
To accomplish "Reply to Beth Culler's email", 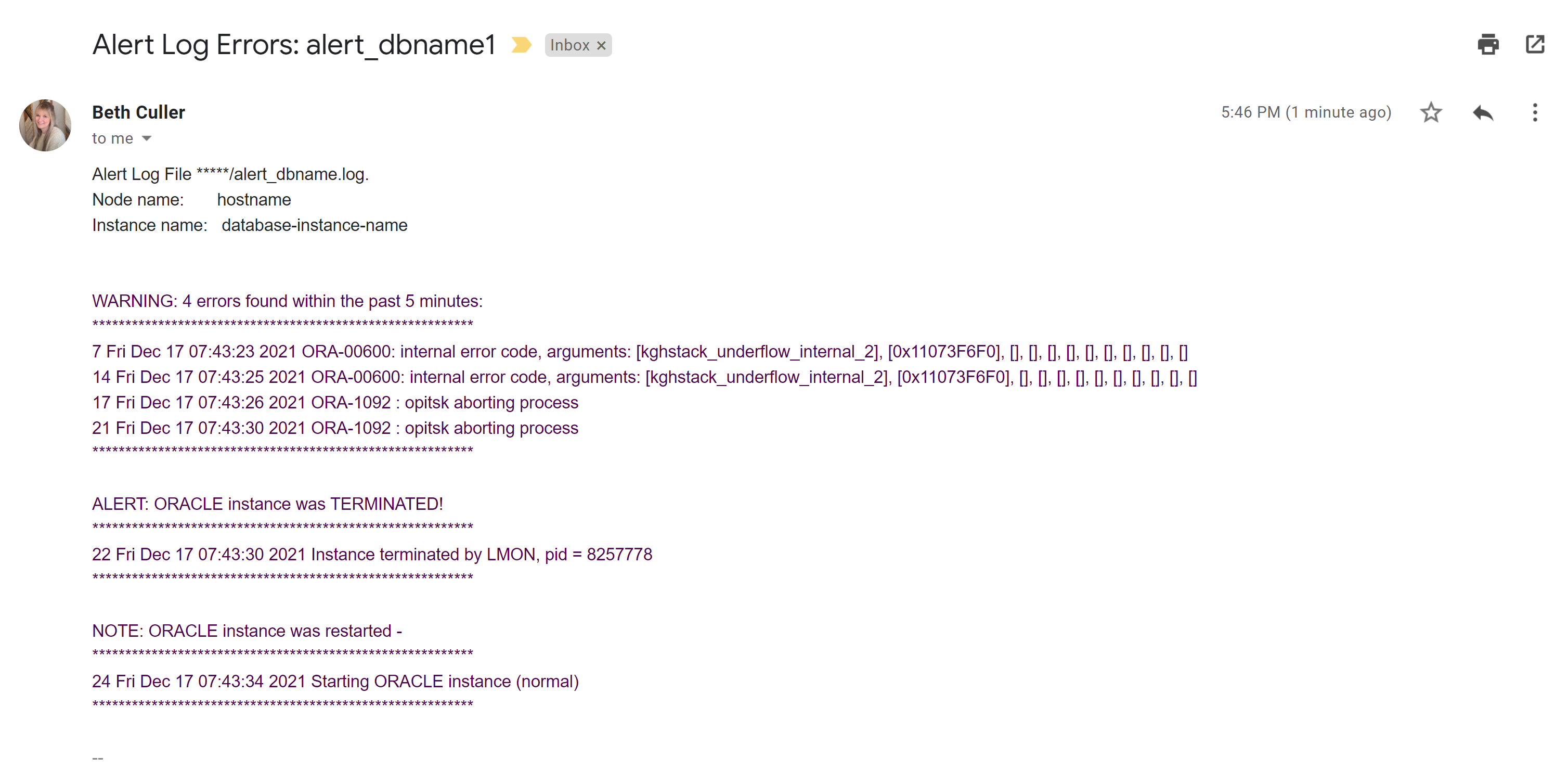I will (1483, 112).
